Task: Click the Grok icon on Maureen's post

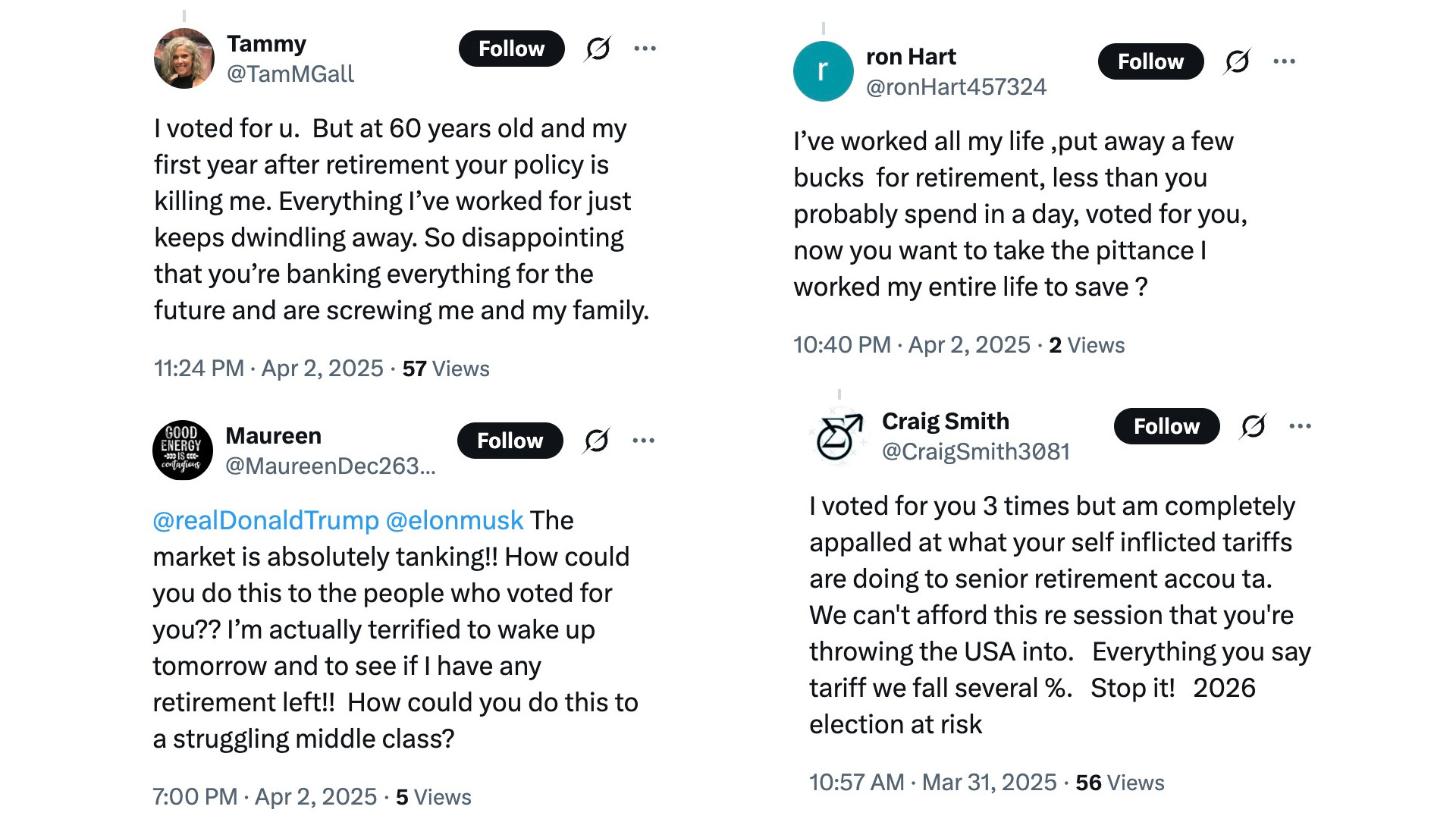Action: point(597,441)
